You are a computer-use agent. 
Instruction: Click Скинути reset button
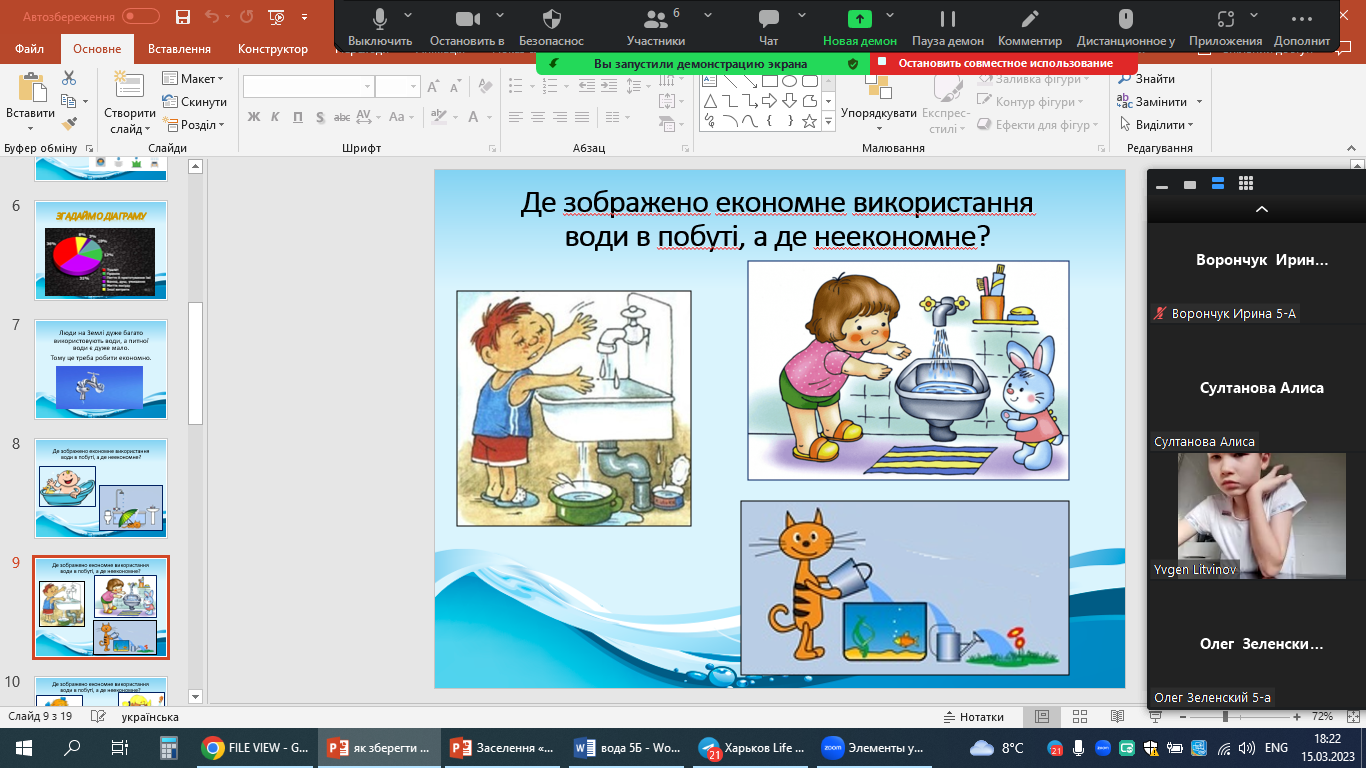pyautogui.click(x=195, y=102)
